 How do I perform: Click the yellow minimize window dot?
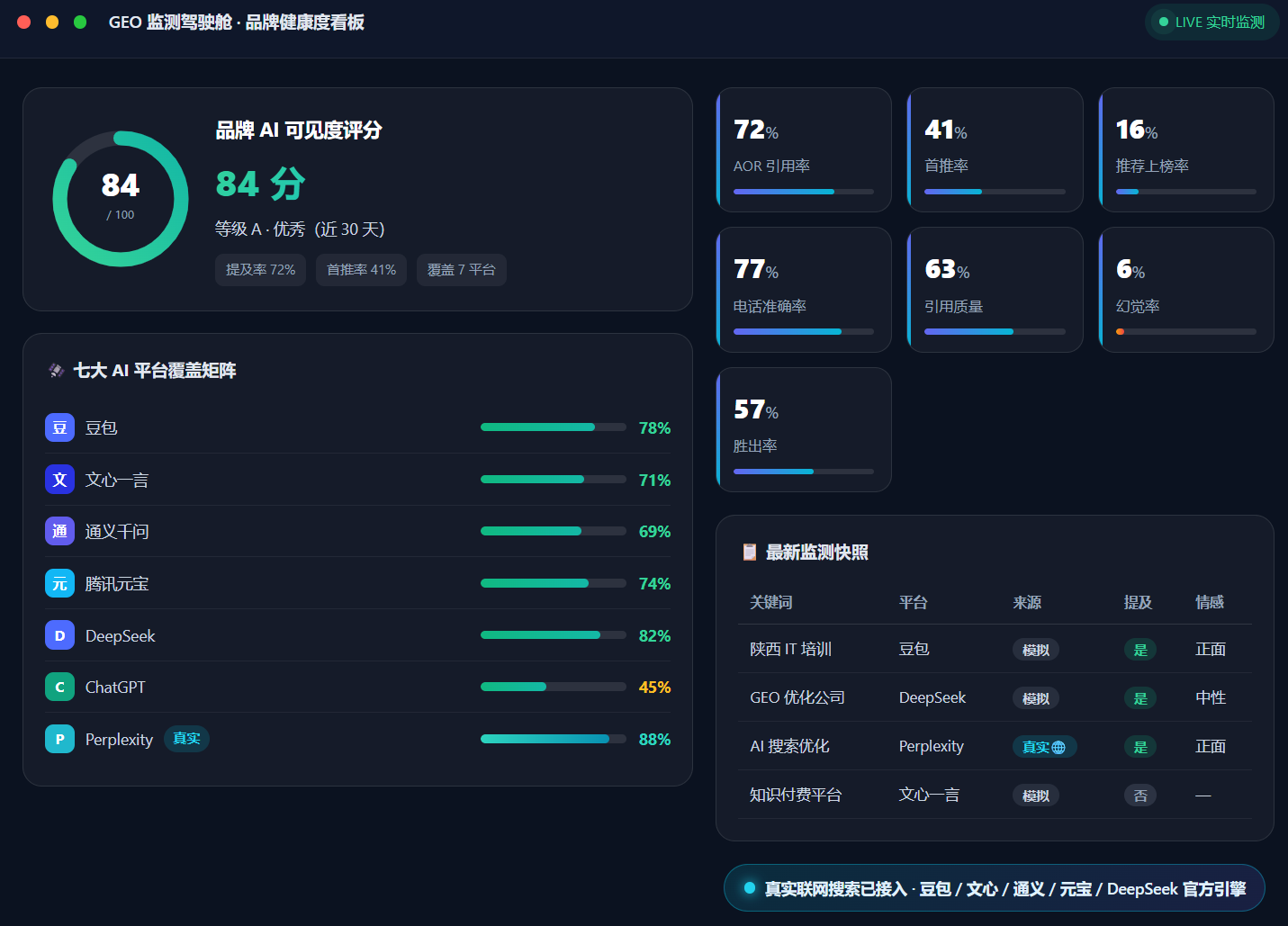tap(52, 22)
